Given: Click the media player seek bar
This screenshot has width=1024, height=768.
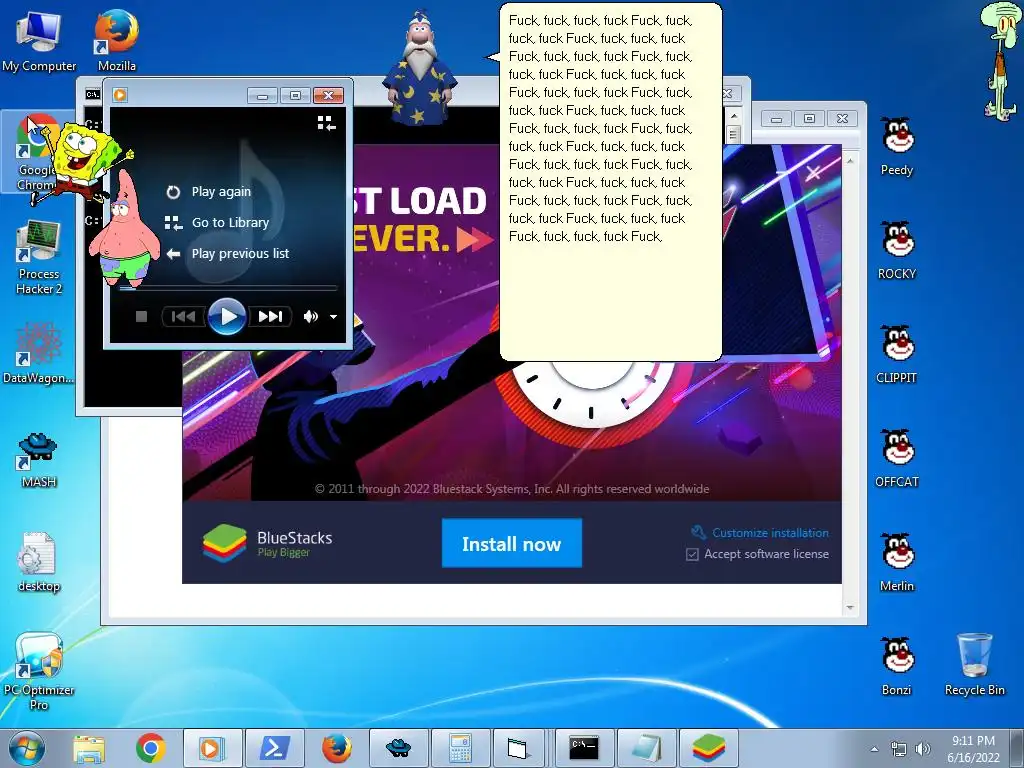Looking at the screenshot, I should pyautogui.click(x=228, y=287).
